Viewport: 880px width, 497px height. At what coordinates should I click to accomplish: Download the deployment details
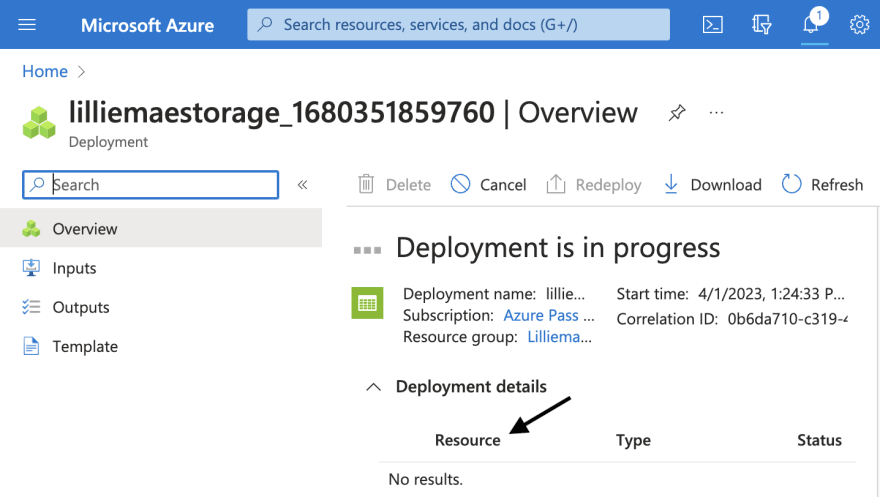tap(712, 185)
